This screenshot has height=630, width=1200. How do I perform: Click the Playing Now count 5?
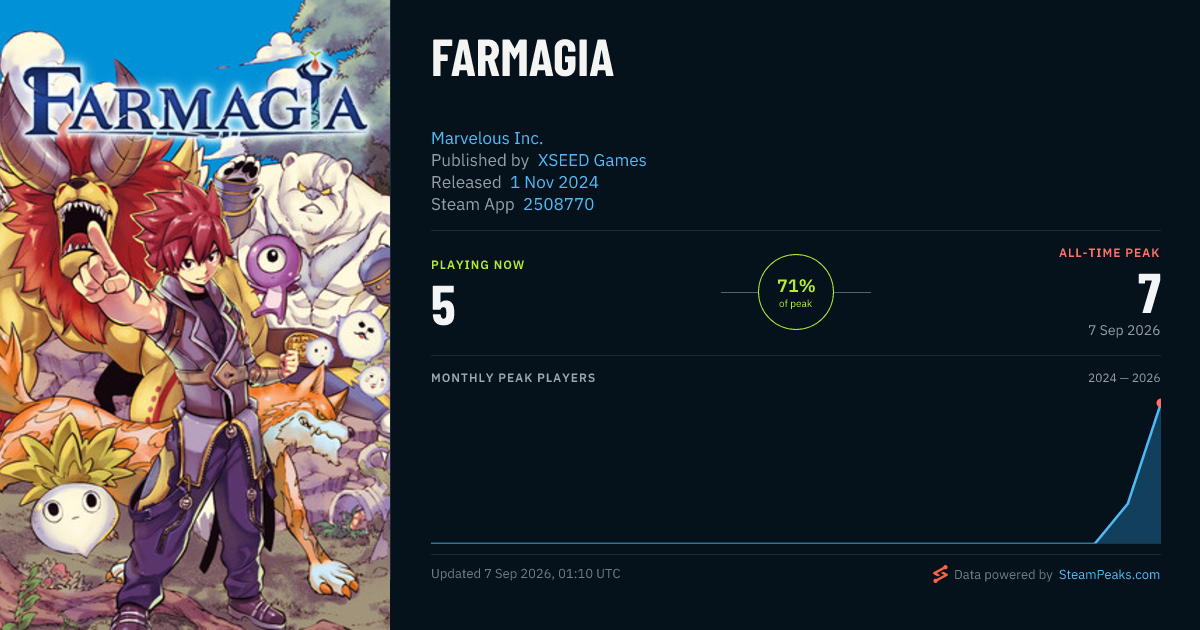pyautogui.click(x=443, y=306)
